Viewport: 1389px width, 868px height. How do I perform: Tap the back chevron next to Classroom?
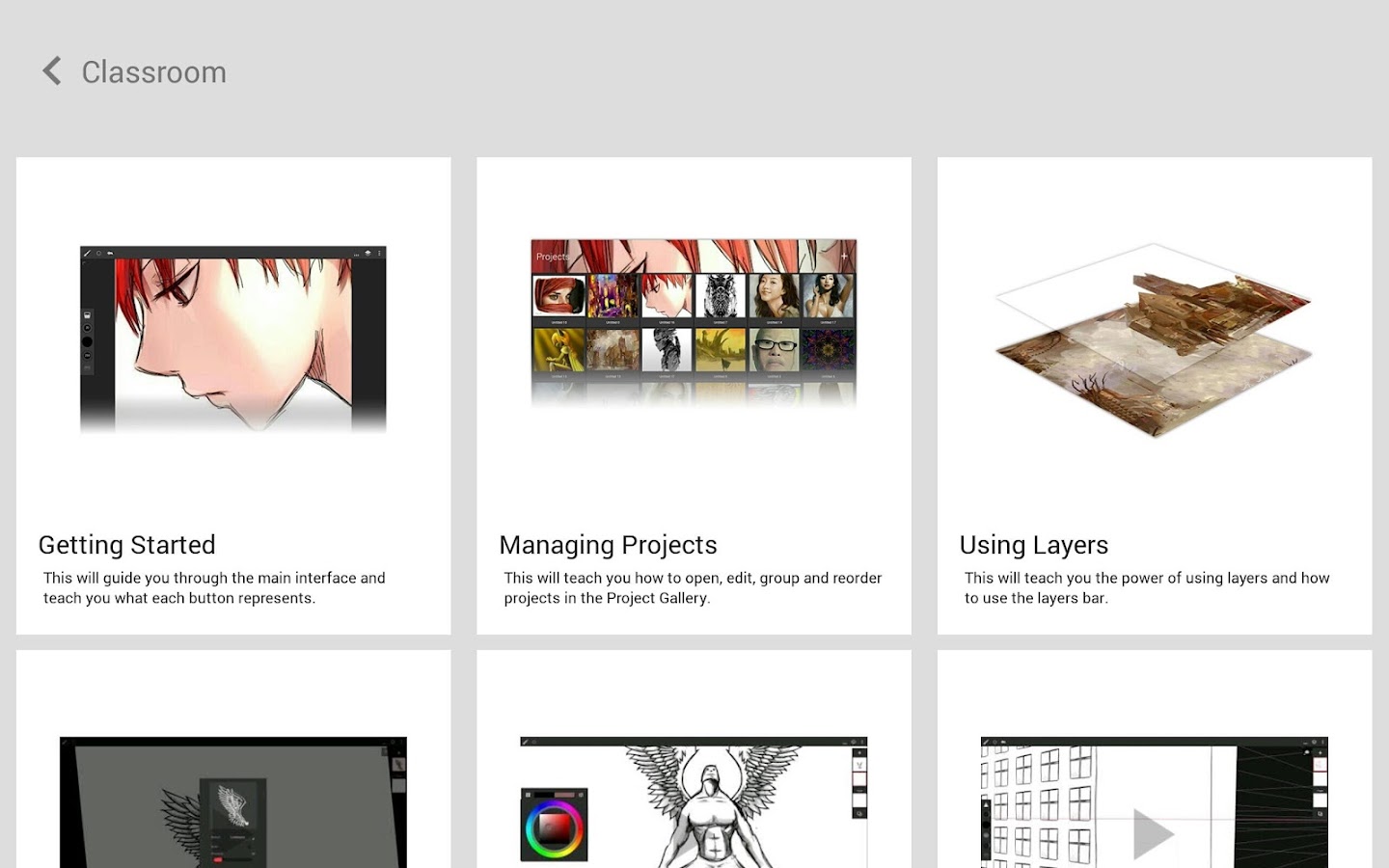click(x=50, y=70)
